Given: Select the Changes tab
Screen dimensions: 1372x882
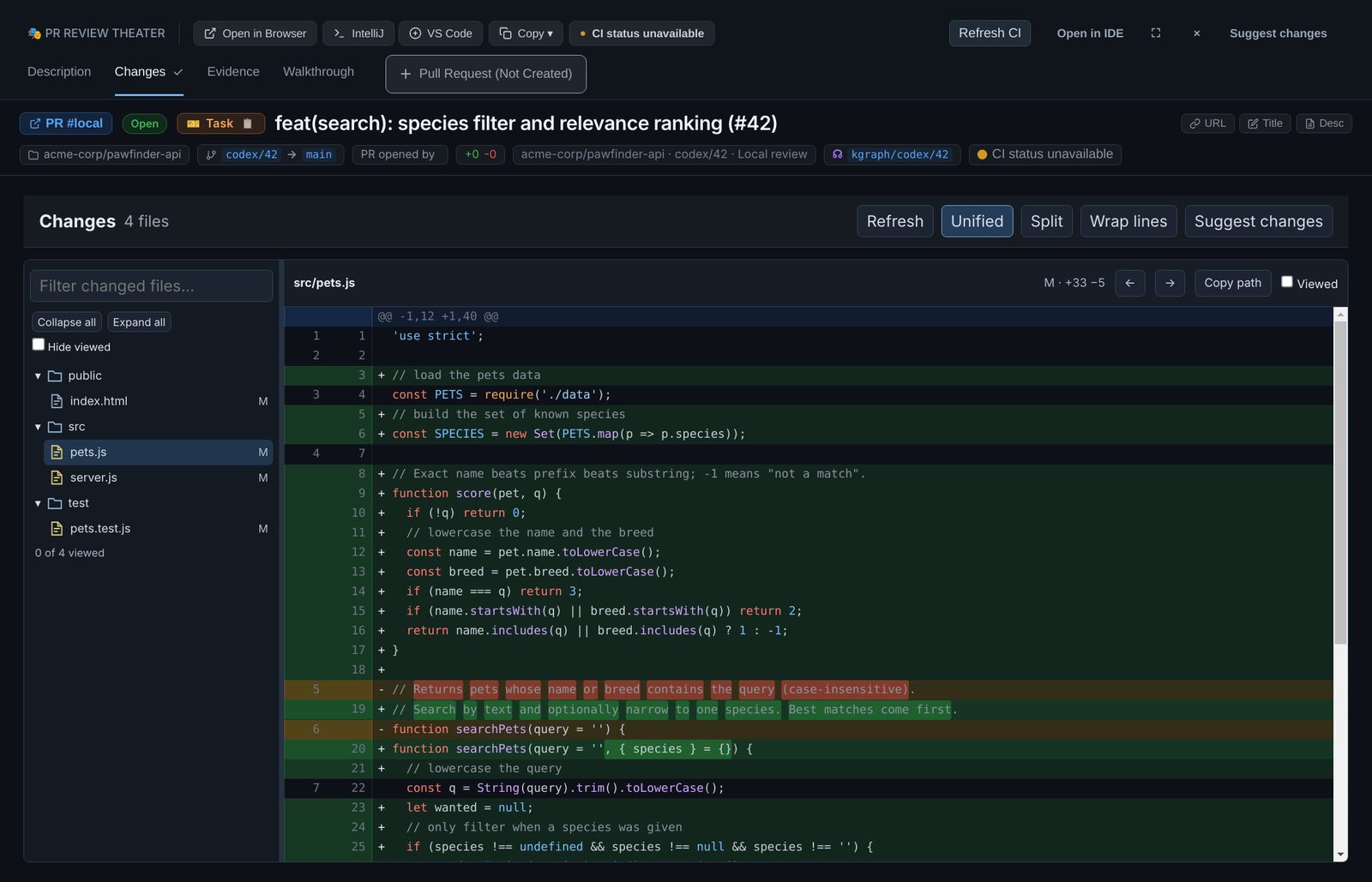Looking at the screenshot, I should point(148,72).
